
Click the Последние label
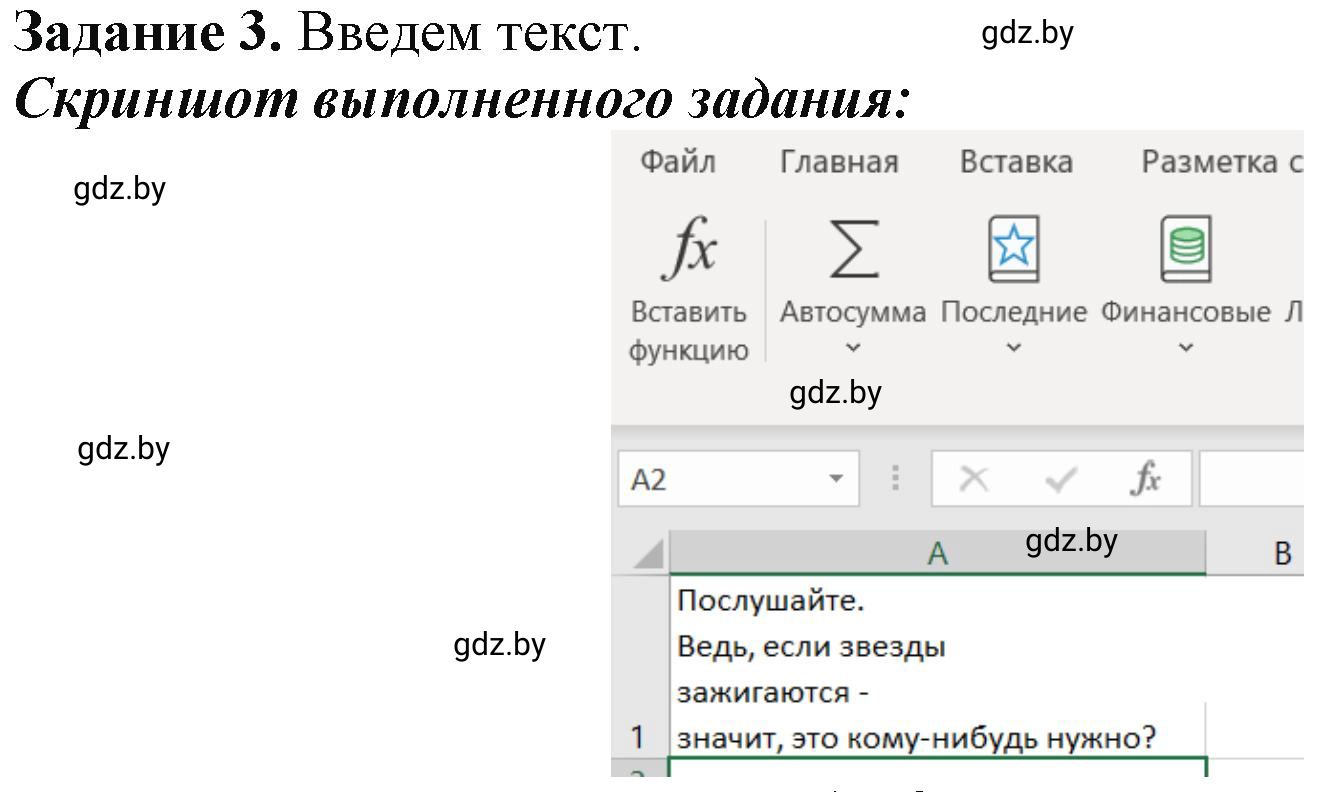tap(1013, 313)
